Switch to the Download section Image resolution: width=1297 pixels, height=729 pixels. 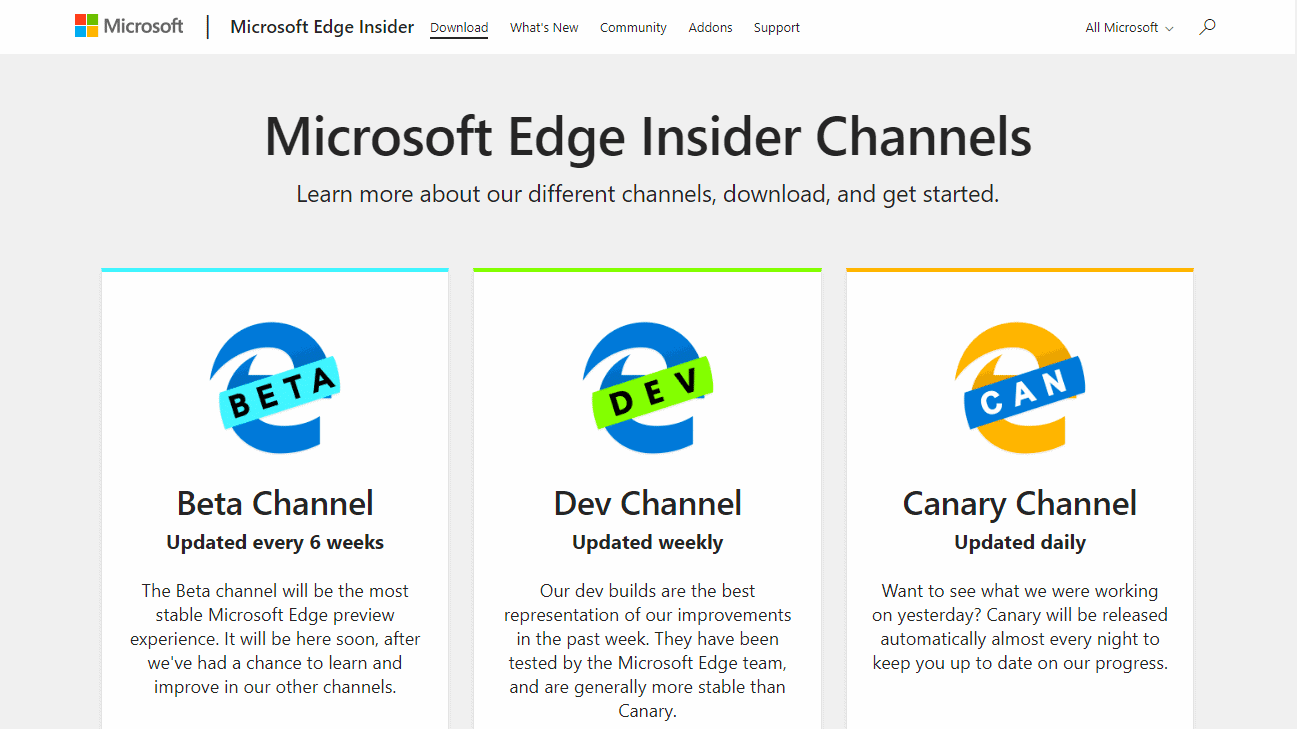pos(458,27)
